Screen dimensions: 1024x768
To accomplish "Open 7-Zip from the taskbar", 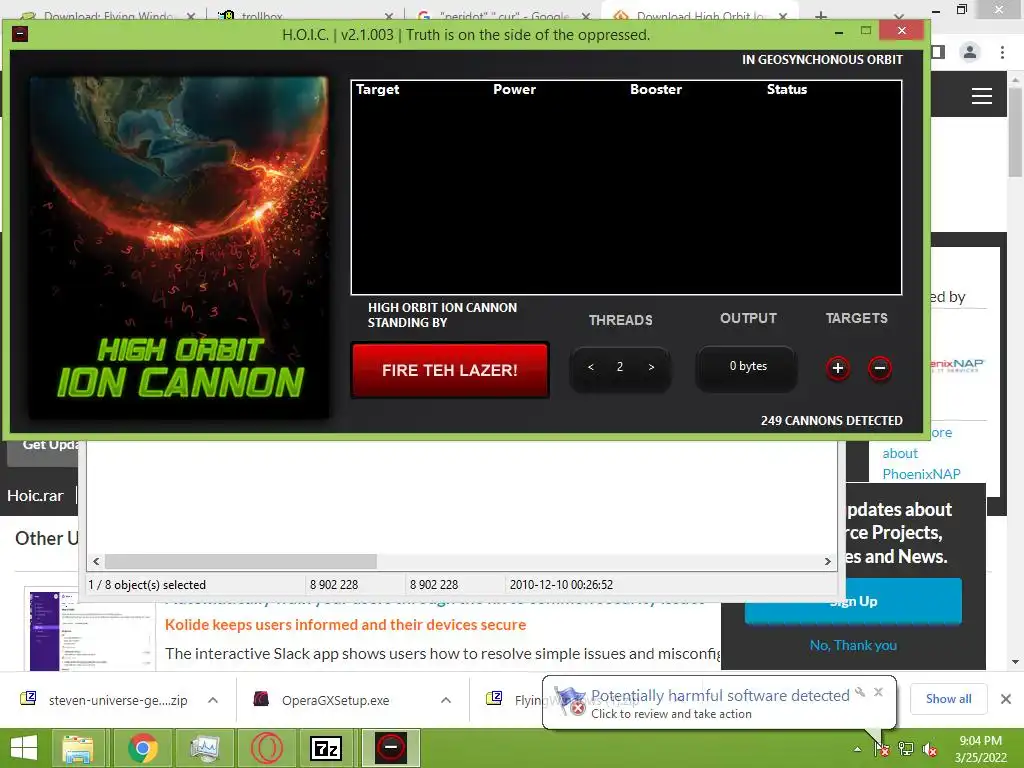I will click(326, 748).
